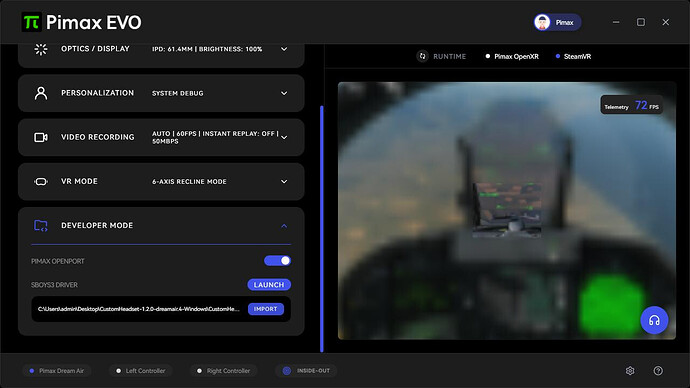The height and width of the screenshot is (388, 690).
Task: Launch the SBOYS3 driver
Action: pos(269,285)
